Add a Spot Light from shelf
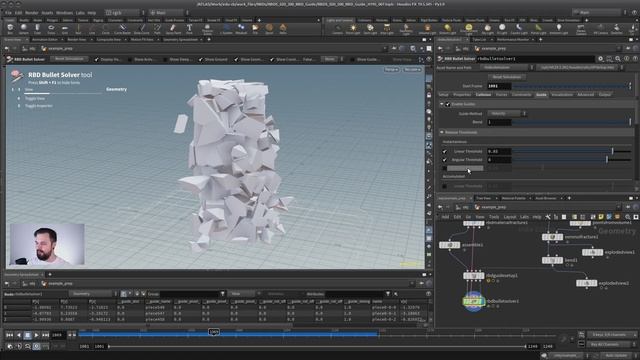Screen dimensions: 640x360 click(370, 29)
